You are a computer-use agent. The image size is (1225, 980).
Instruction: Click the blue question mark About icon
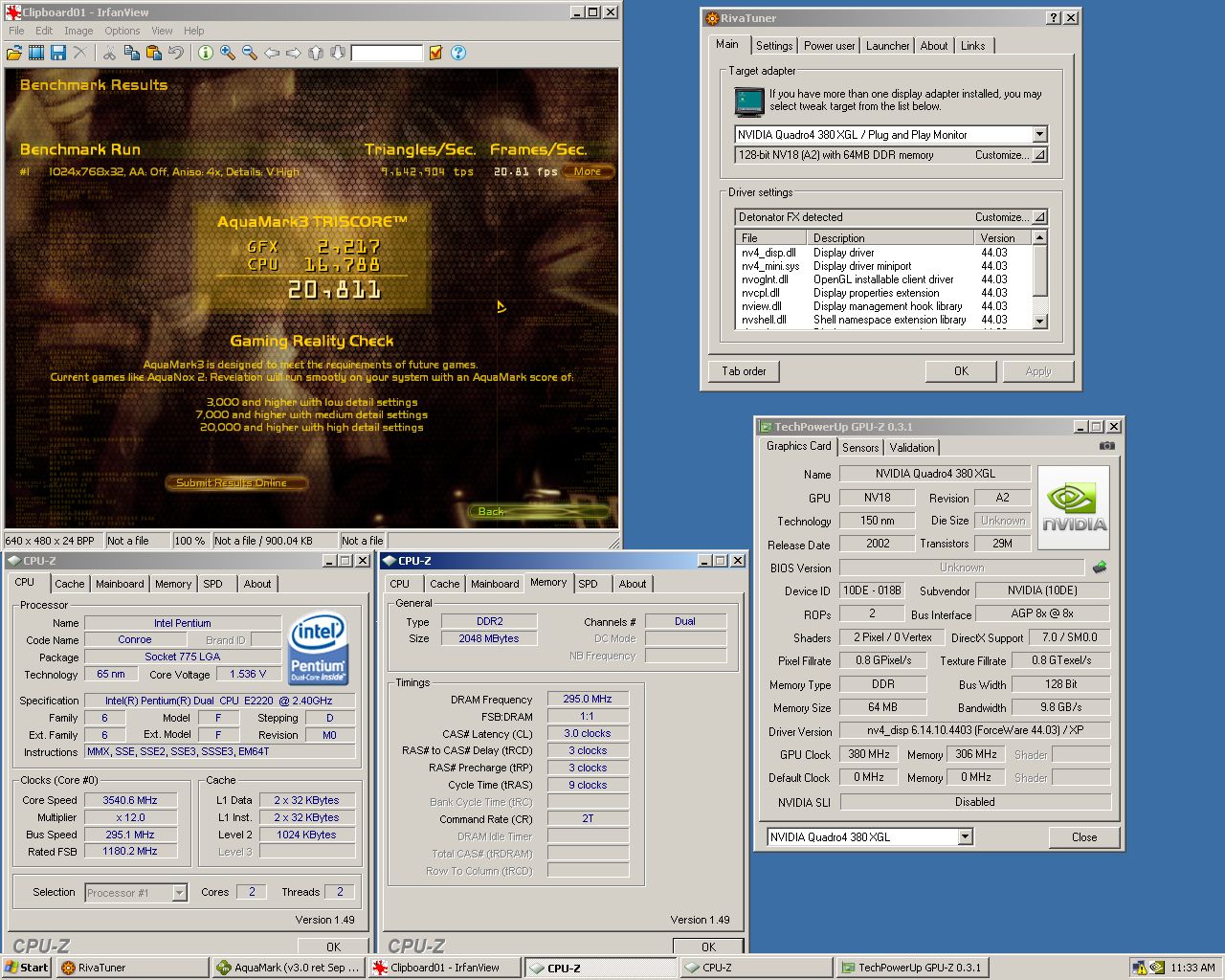458,53
